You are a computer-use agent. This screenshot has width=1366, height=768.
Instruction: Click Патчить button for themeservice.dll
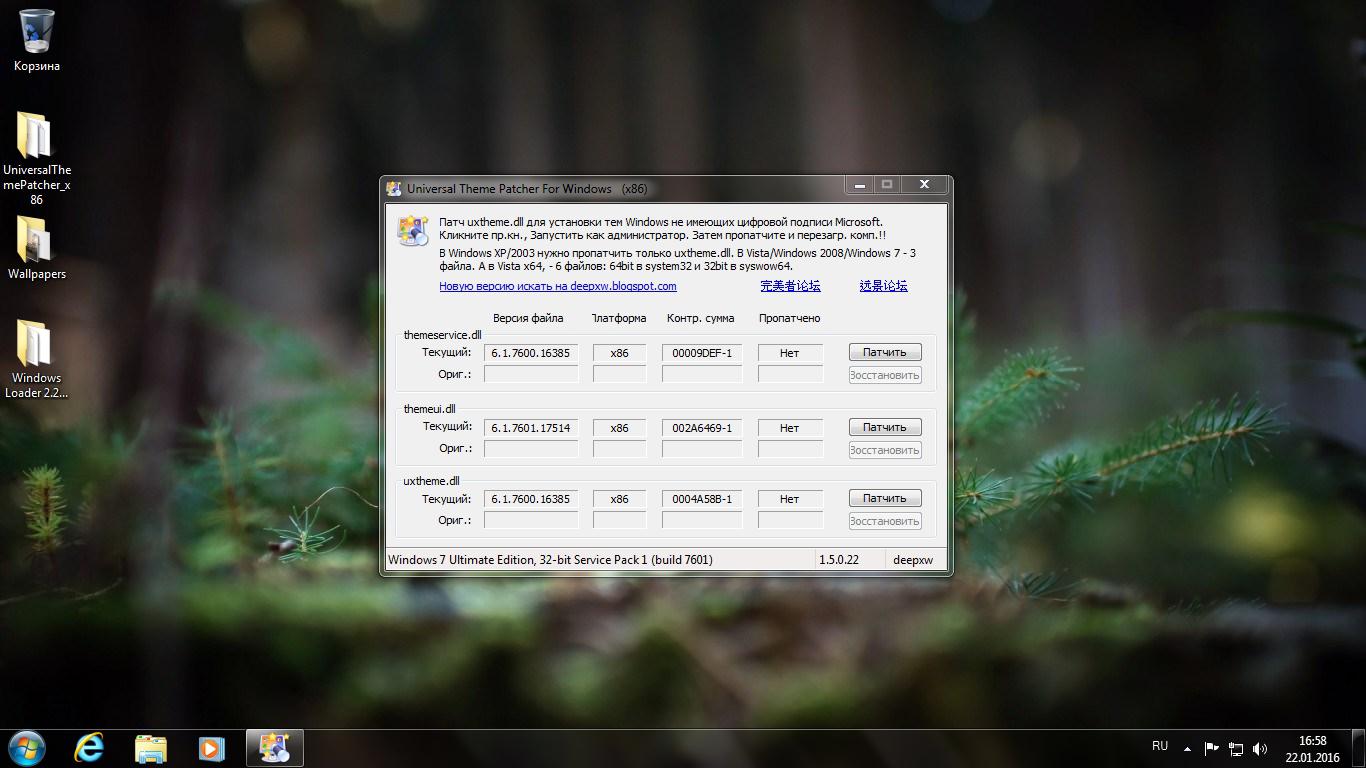pos(885,352)
